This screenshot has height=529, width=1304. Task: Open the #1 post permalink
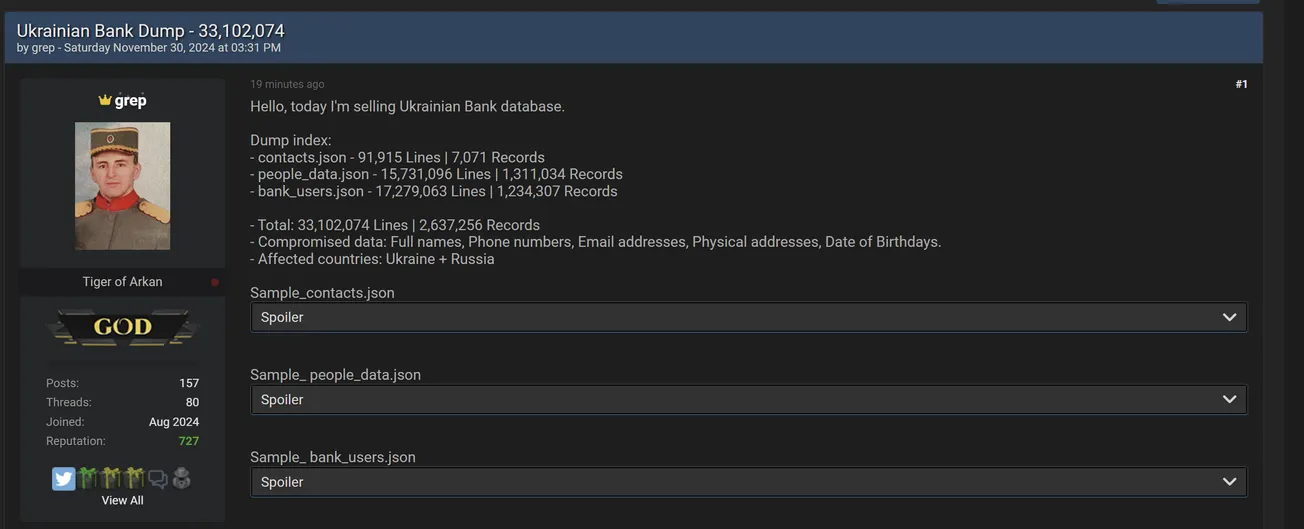pos(1241,84)
